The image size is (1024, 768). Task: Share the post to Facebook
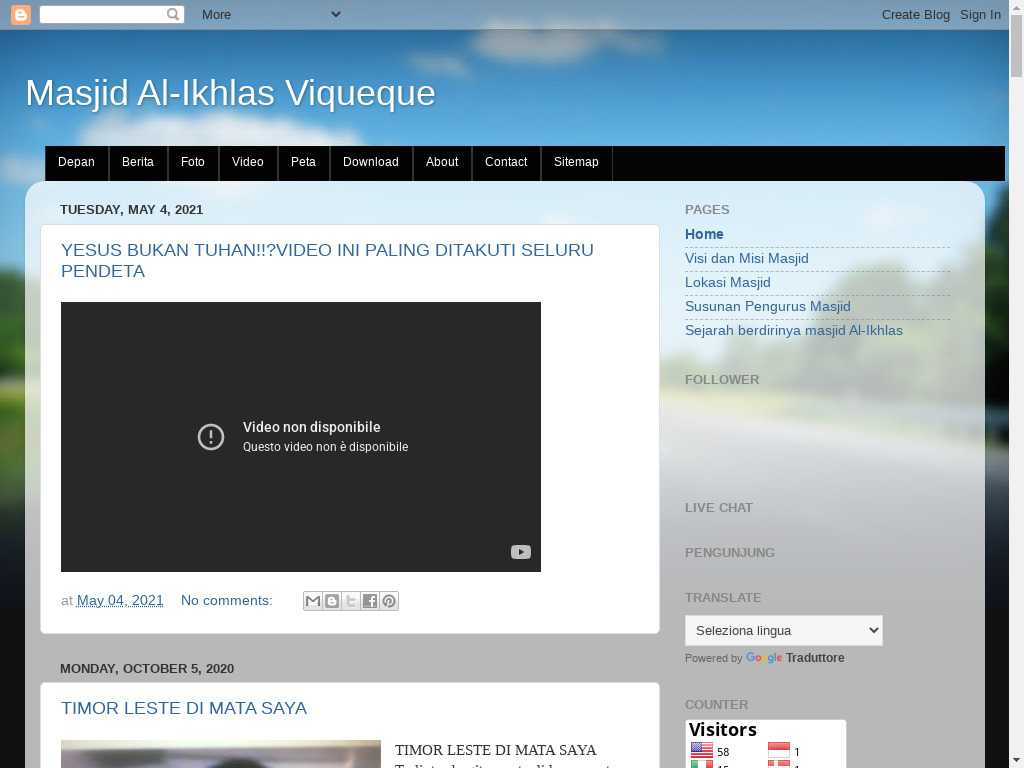370,601
